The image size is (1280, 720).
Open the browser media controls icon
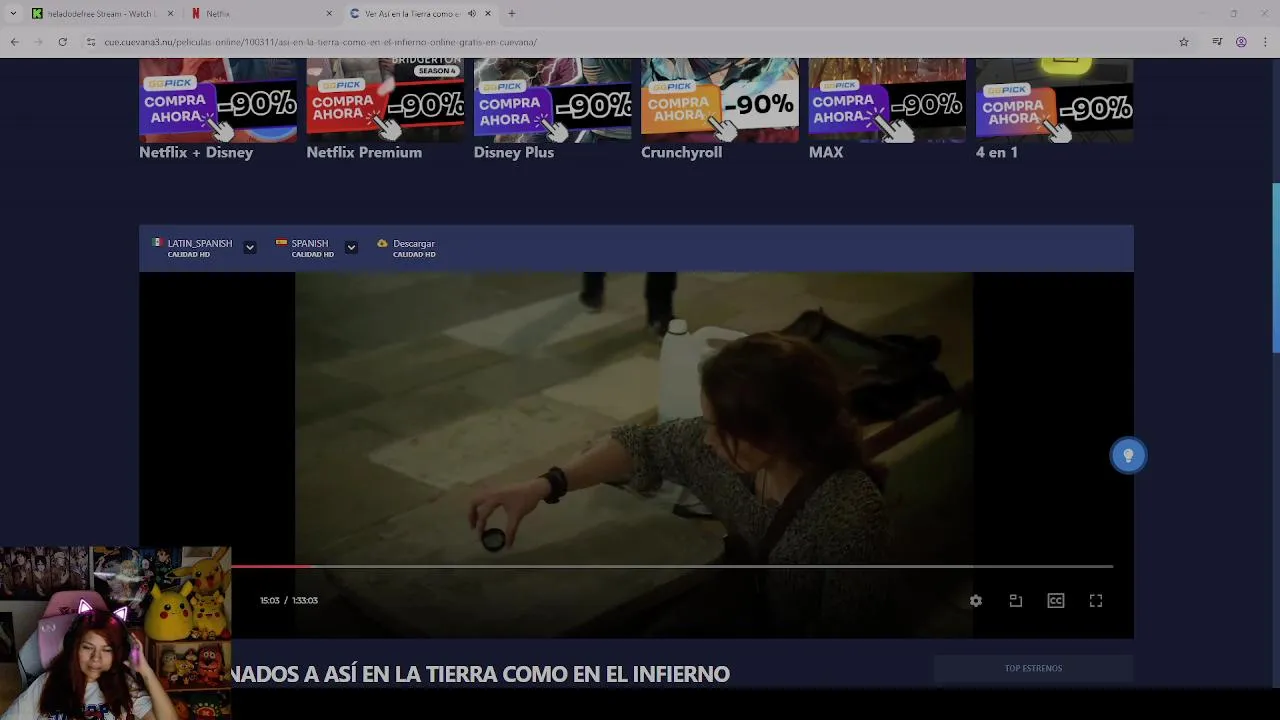tap(1217, 42)
